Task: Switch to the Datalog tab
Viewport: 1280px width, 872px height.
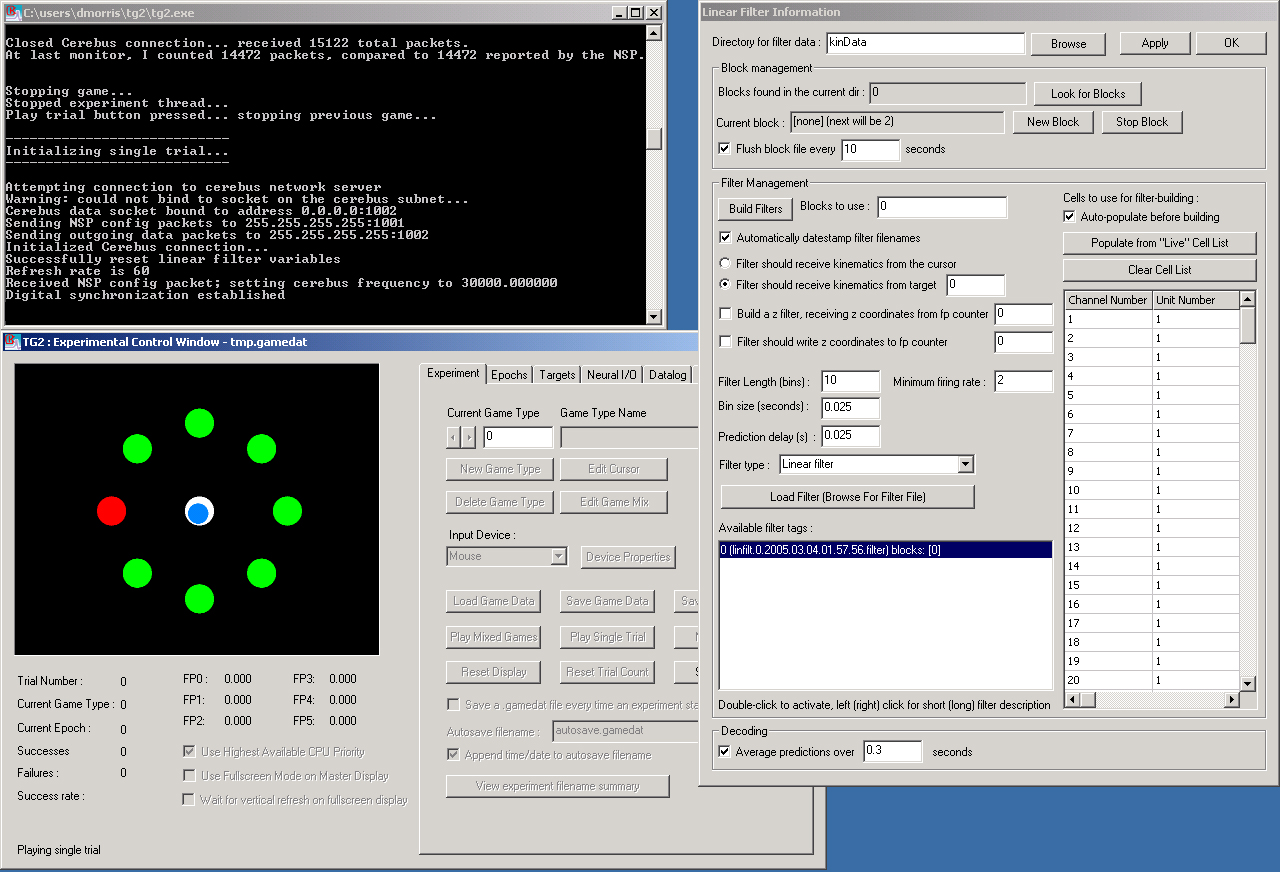Action: tap(667, 375)
